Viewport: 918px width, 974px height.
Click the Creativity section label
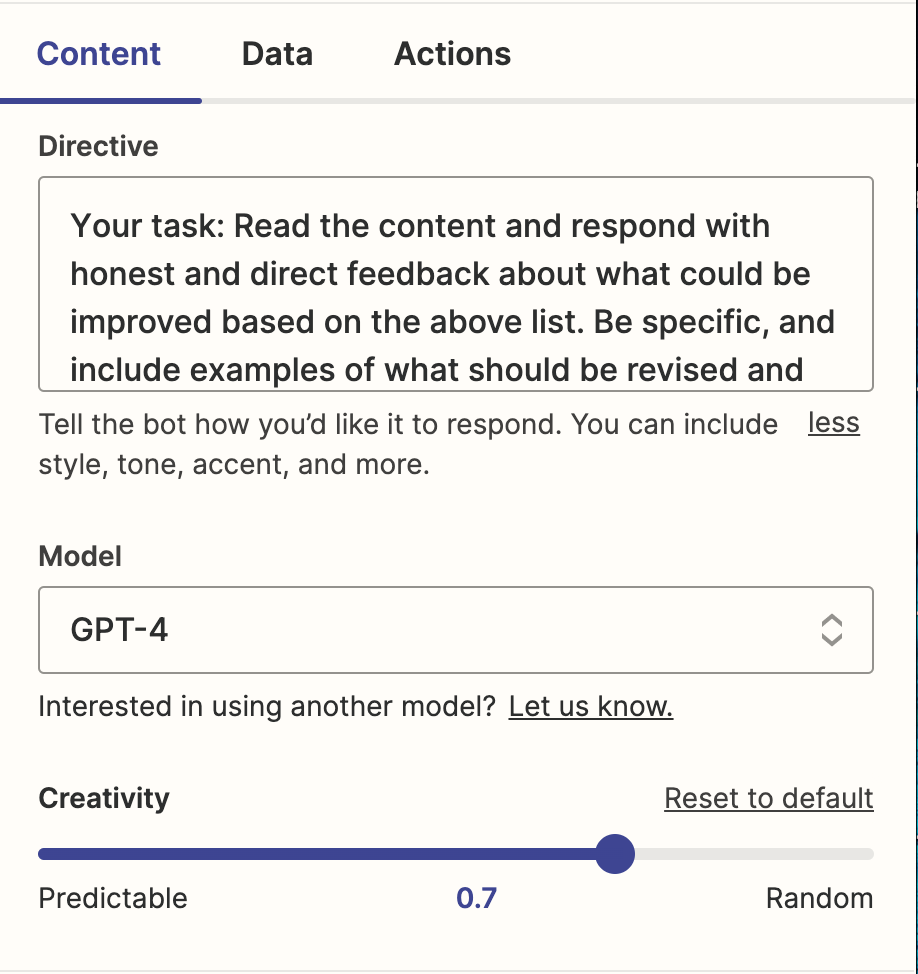[104, 799]
